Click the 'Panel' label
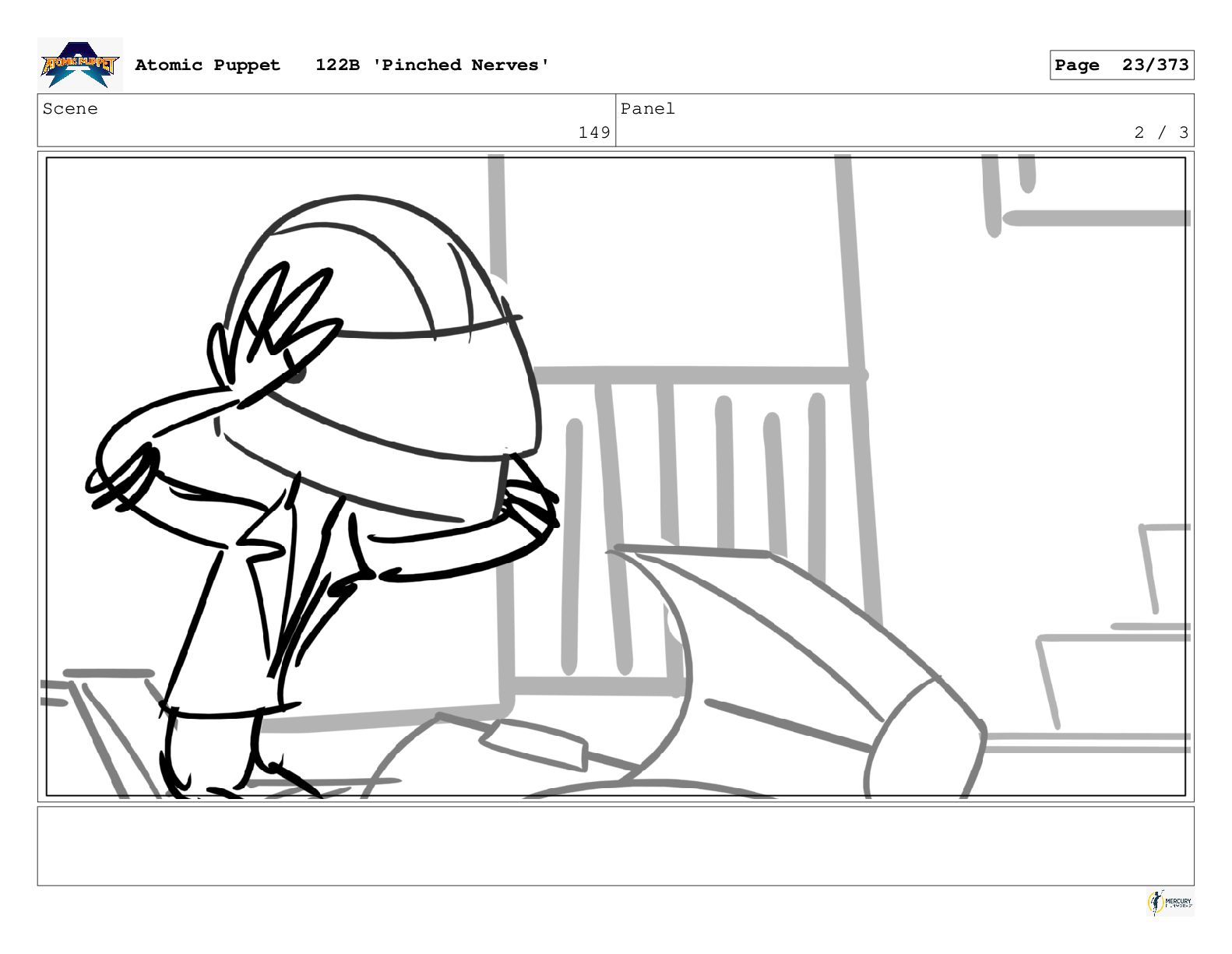 coord(647,109)
